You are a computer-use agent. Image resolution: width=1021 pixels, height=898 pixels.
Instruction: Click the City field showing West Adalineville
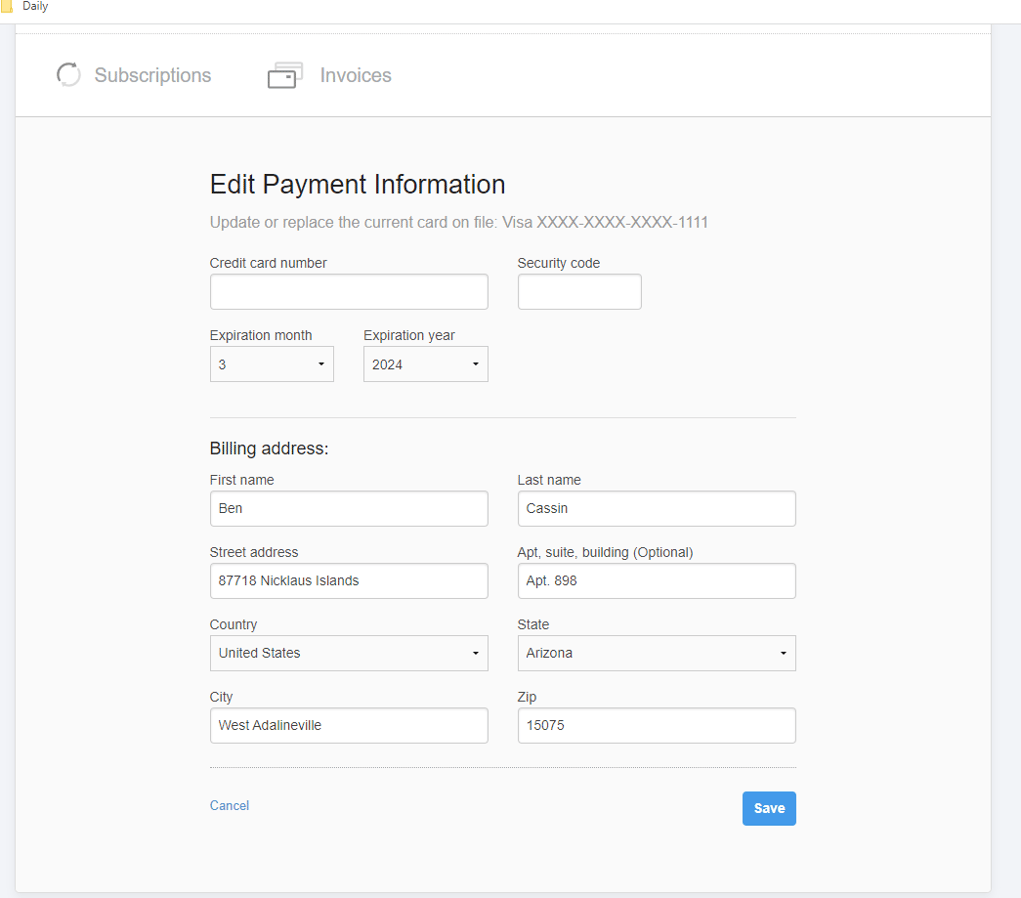coord(348,725)
